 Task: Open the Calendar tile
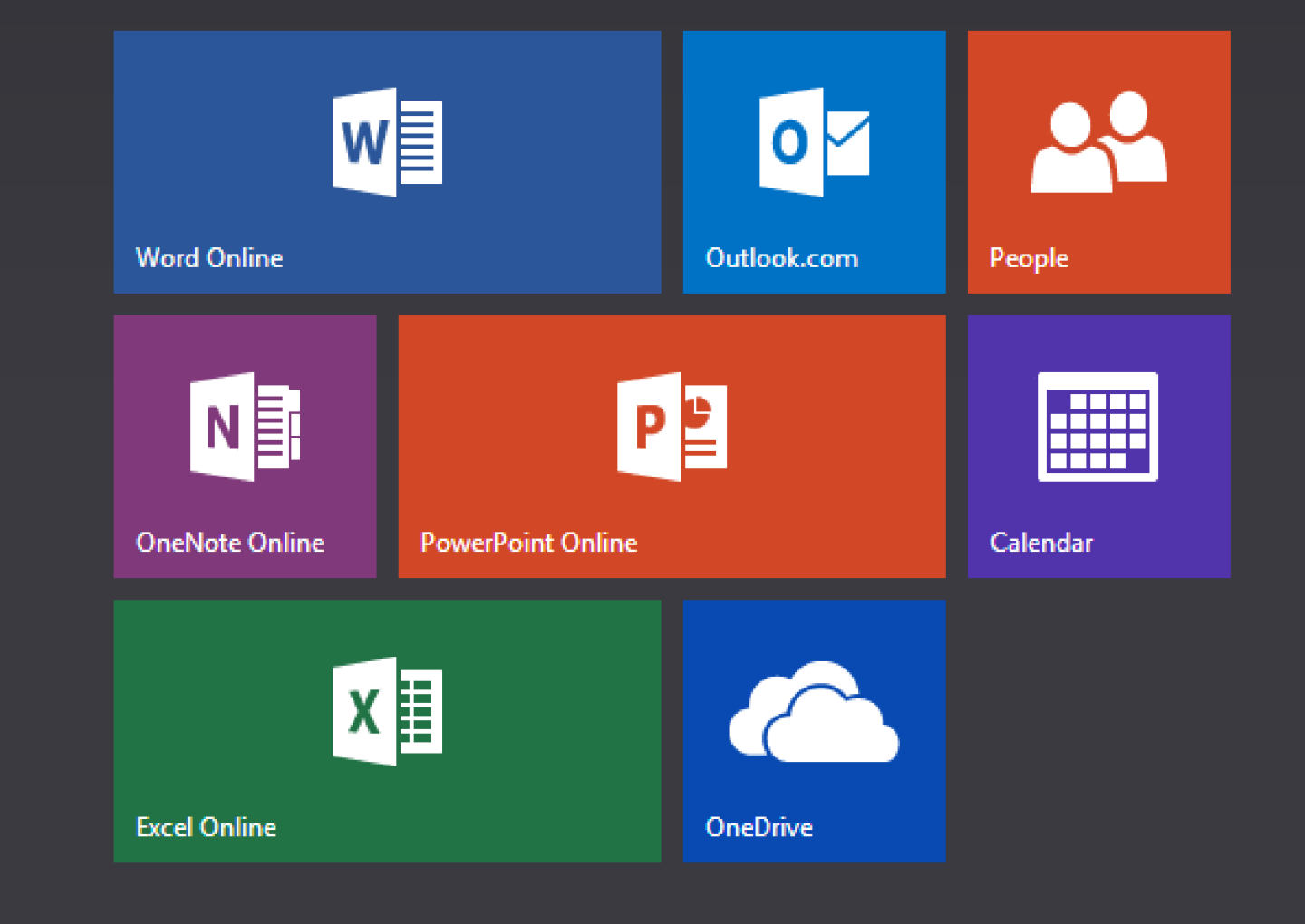pyautogui.click(x=1099, y=447)
